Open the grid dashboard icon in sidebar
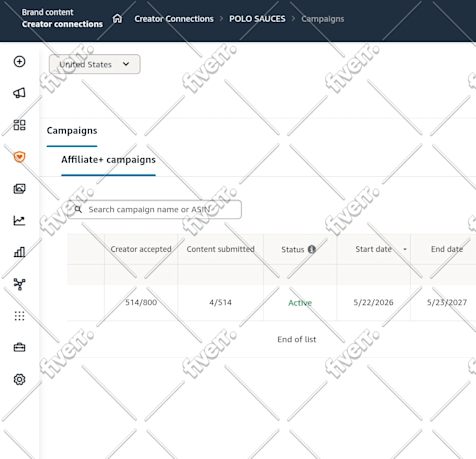The height and width of the screenshot is (459, 476). 19,125
